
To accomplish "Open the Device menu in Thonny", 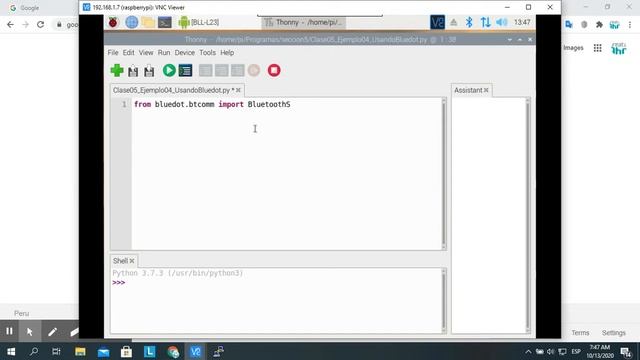I will coord(184,53).
